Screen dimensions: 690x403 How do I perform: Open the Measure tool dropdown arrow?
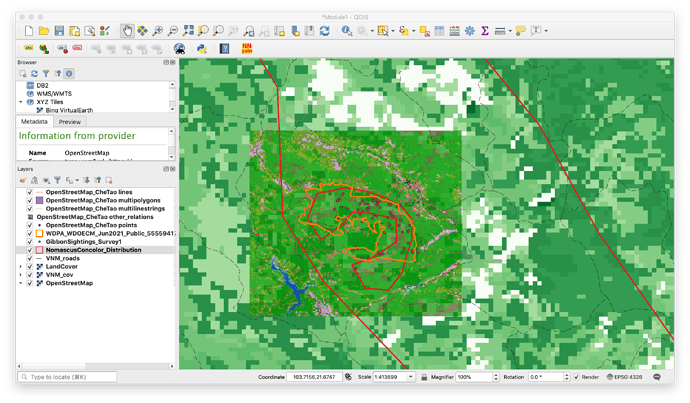point(510,31)
